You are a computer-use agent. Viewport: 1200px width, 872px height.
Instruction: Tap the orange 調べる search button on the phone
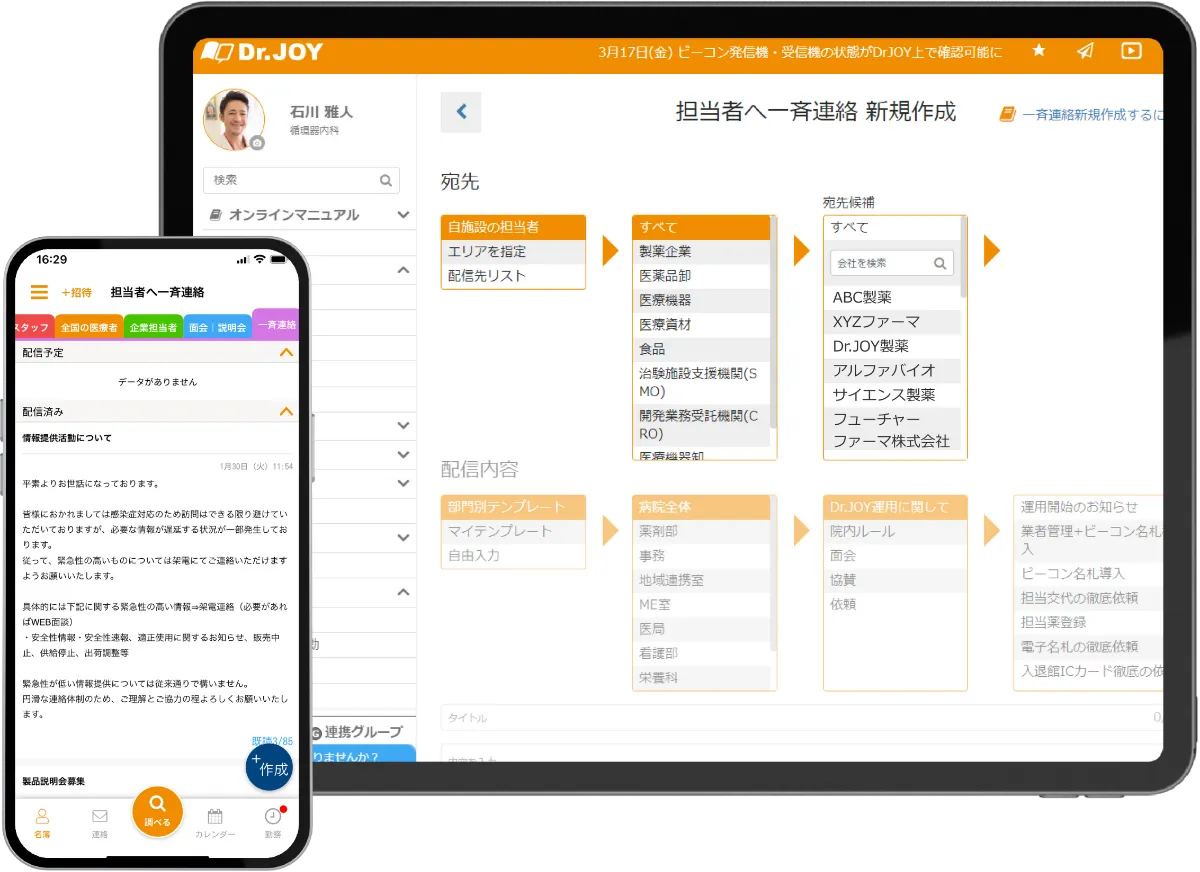[x=157, y=811]
